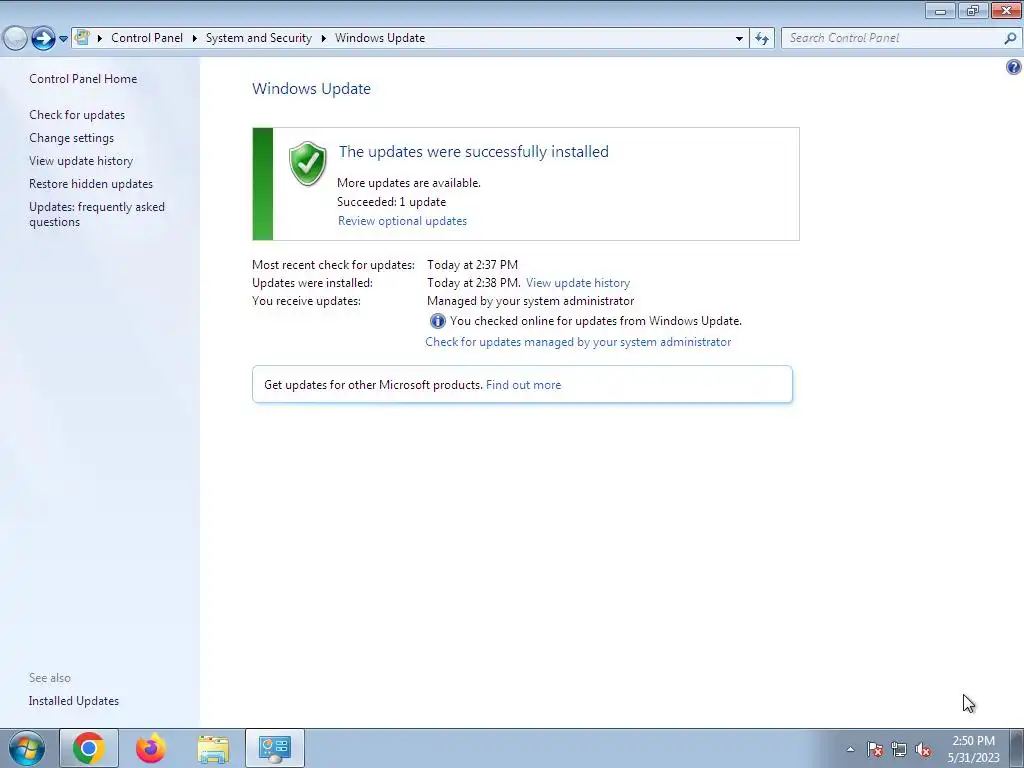
Task: Click the green shield checkmark icon
Action: point(308,163)
